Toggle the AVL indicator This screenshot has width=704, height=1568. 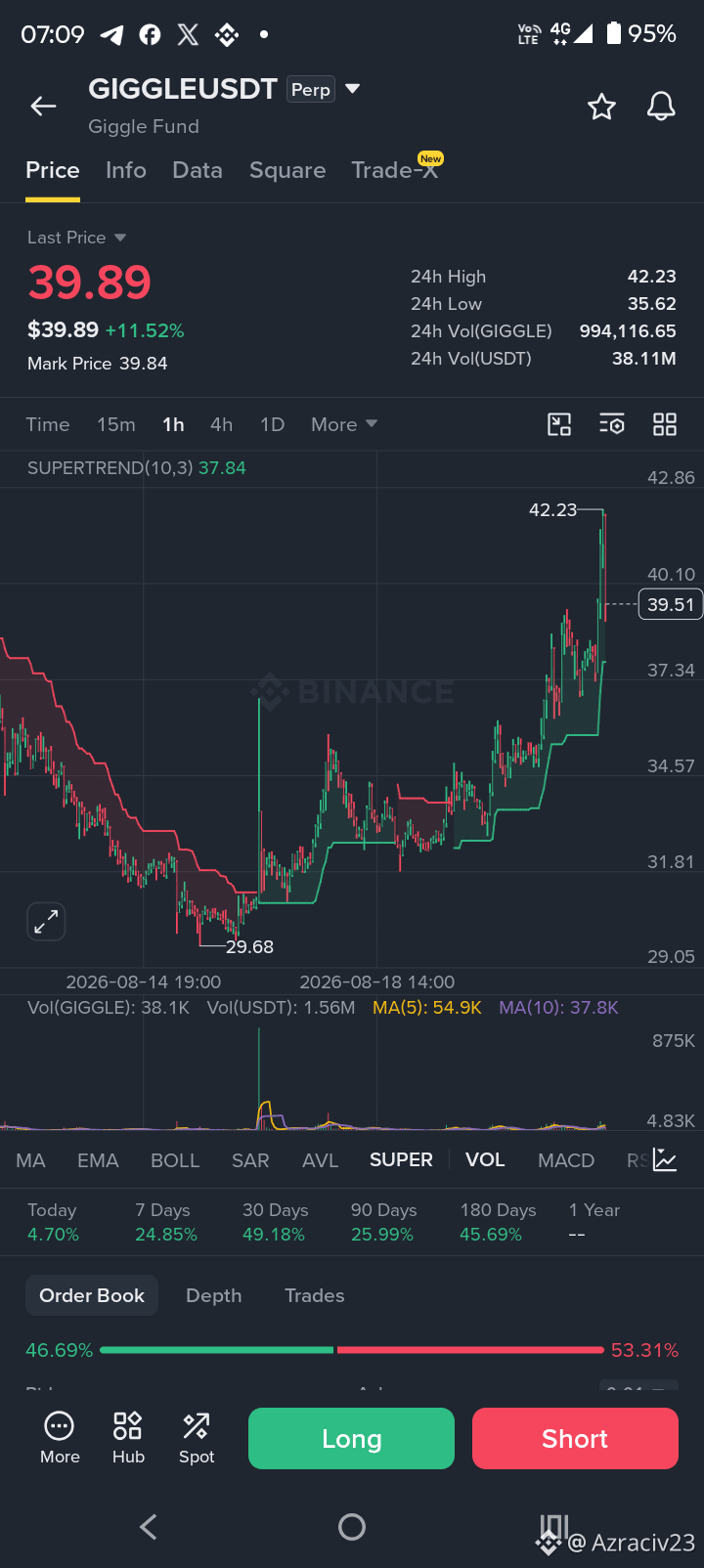coord(320,1160)
